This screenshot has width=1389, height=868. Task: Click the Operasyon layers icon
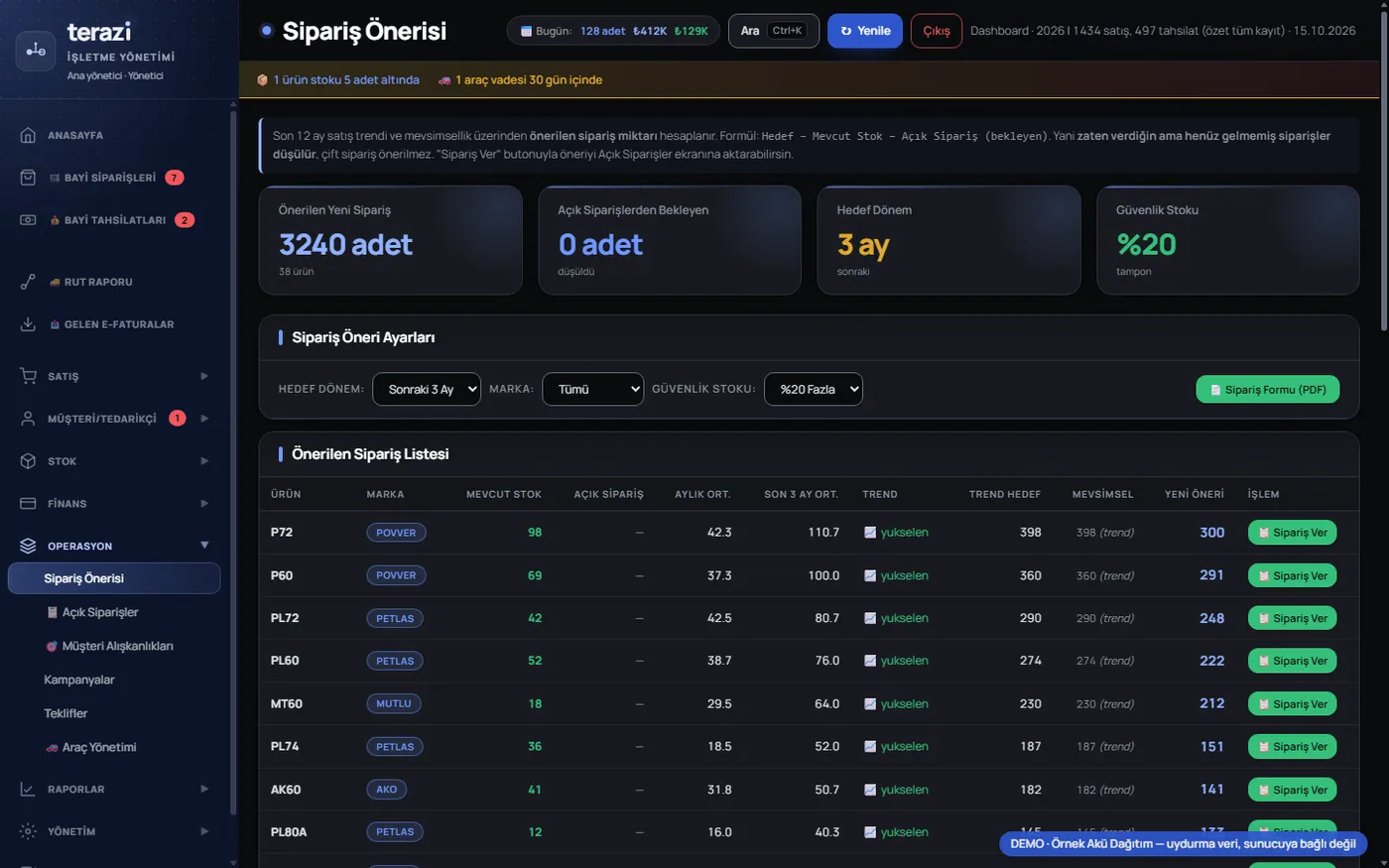coord(28,546)
